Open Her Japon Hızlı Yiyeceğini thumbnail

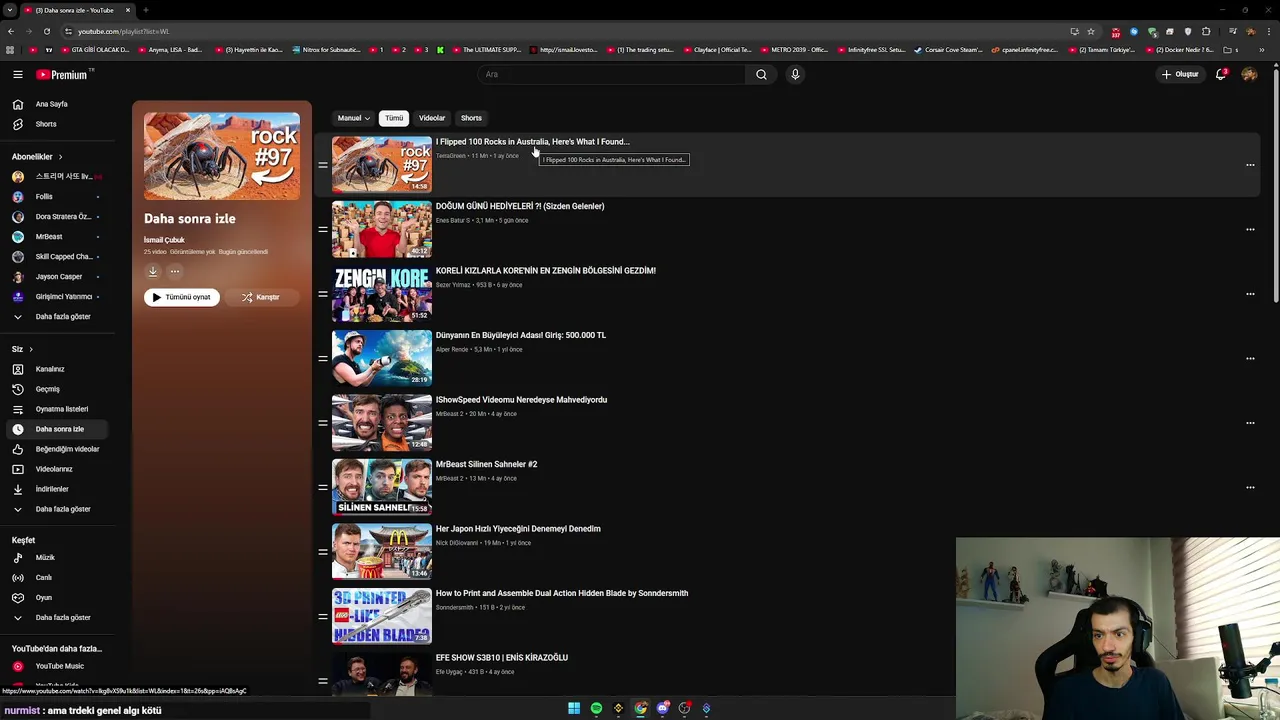click(382, 551)
